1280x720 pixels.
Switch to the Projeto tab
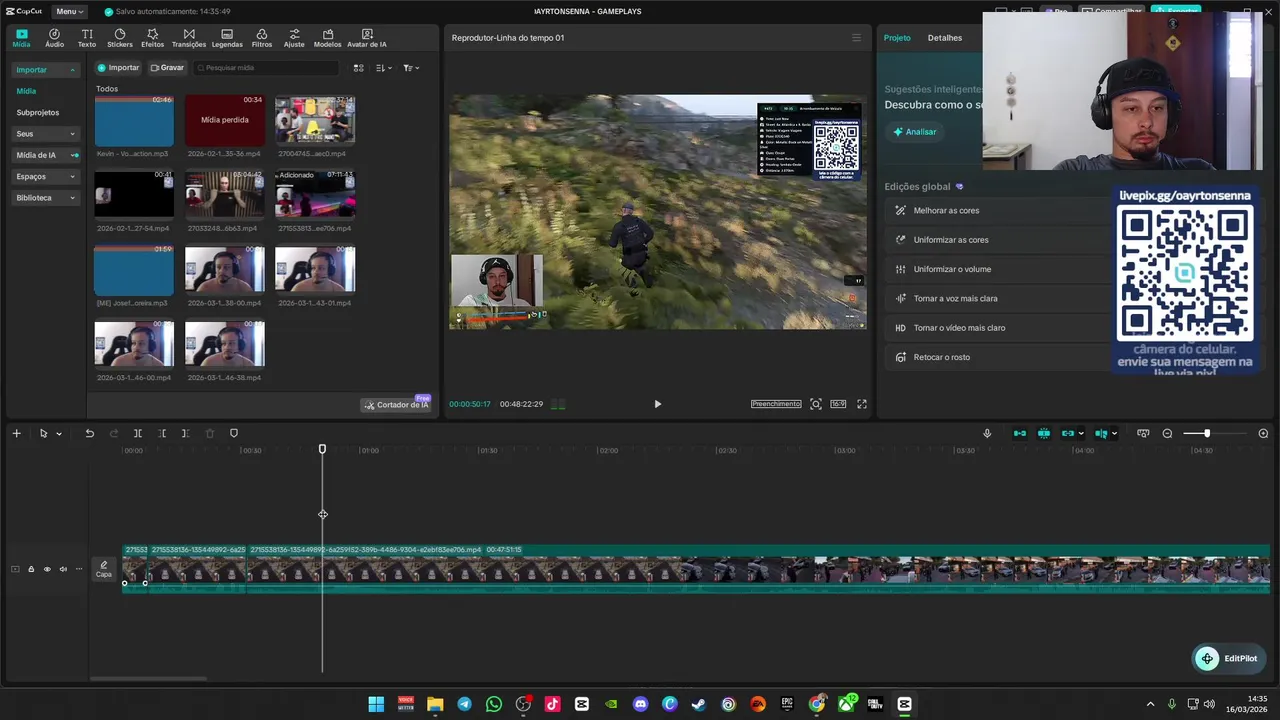897,38
